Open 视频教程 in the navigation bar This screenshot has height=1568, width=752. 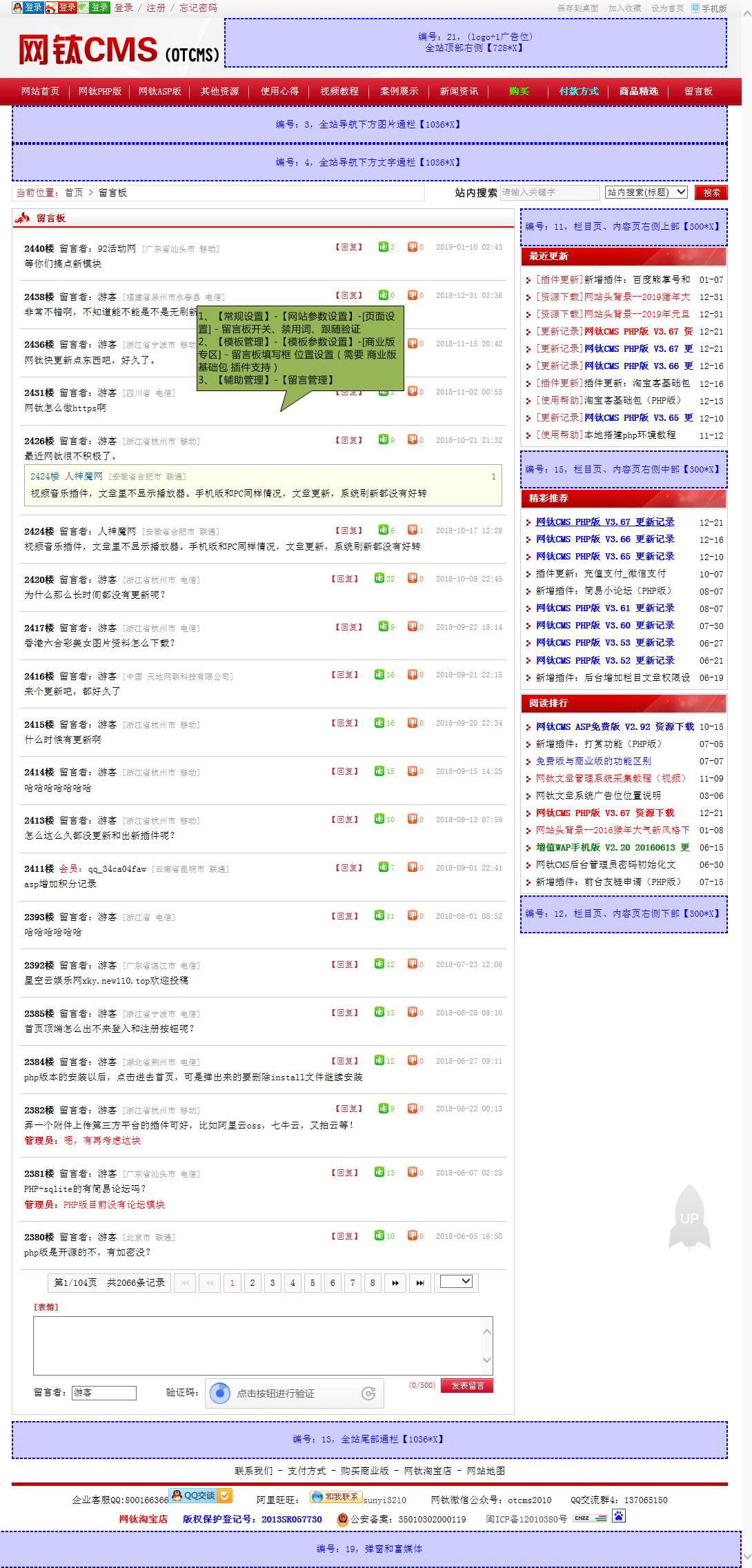[339, 91]
